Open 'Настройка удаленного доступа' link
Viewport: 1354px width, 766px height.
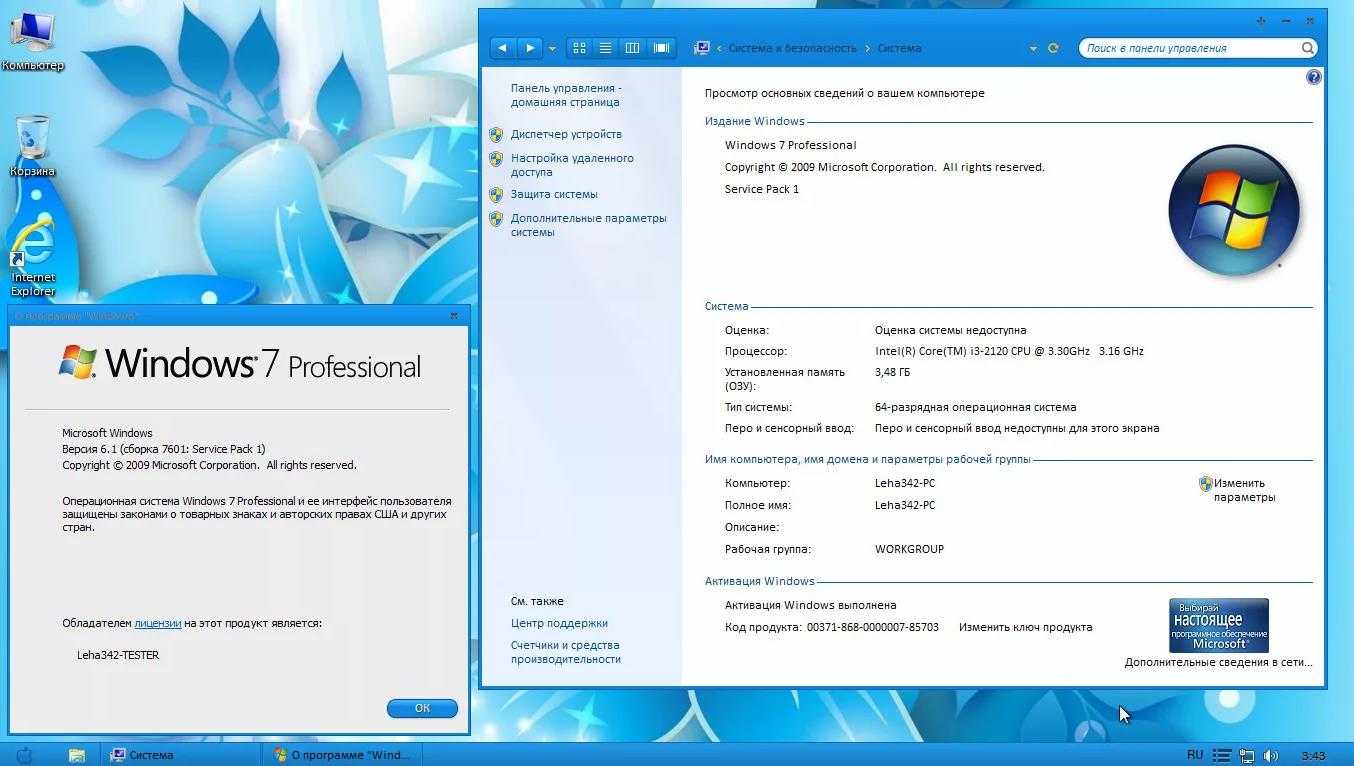tap(572, 165)
